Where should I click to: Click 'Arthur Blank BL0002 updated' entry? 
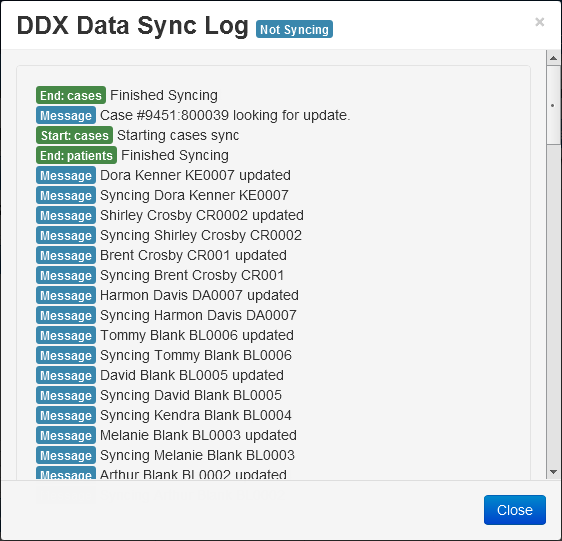(x=193, y=474)
